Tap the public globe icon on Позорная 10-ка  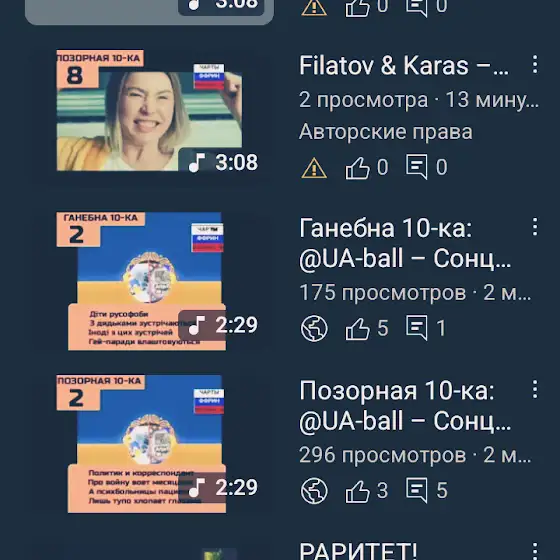[314, 491]
